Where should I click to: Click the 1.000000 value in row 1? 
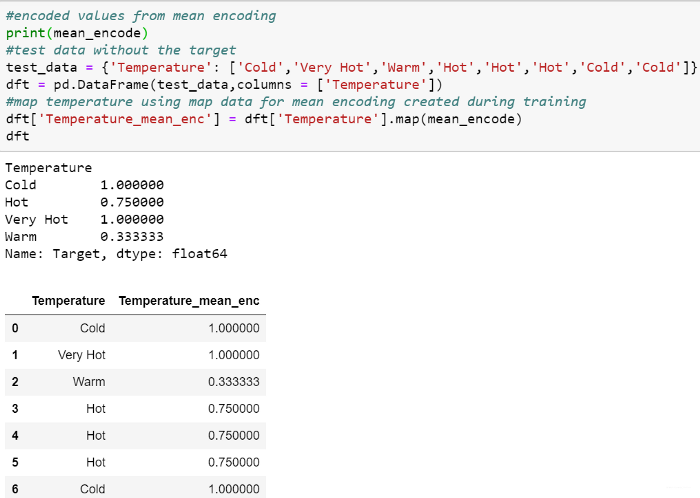(234, 355)
